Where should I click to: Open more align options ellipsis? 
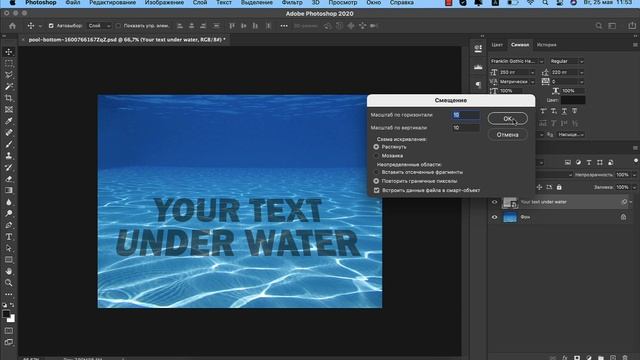pyautogui.click(x=284, y=26)
